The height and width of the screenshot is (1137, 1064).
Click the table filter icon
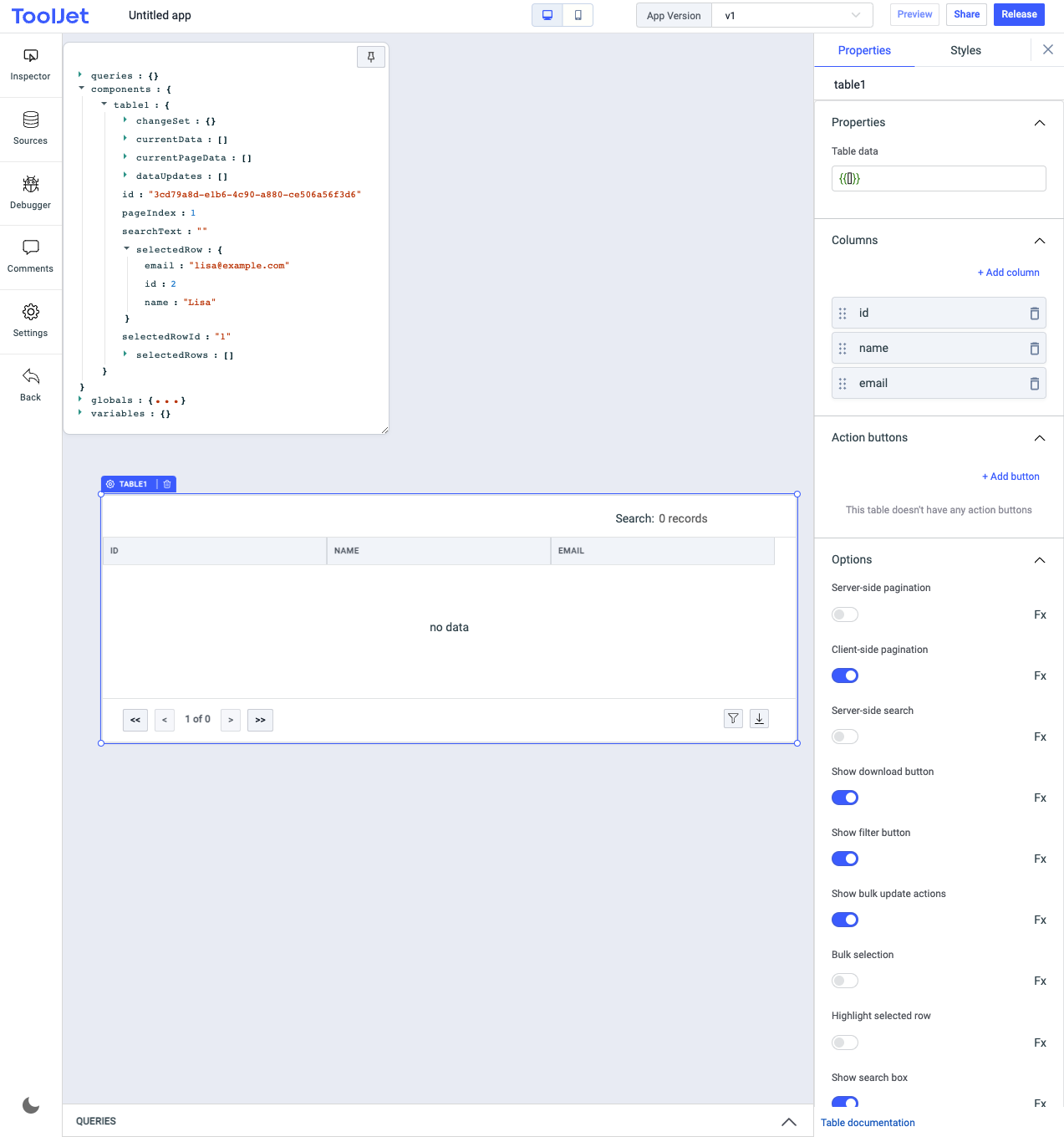click(733, 718)
